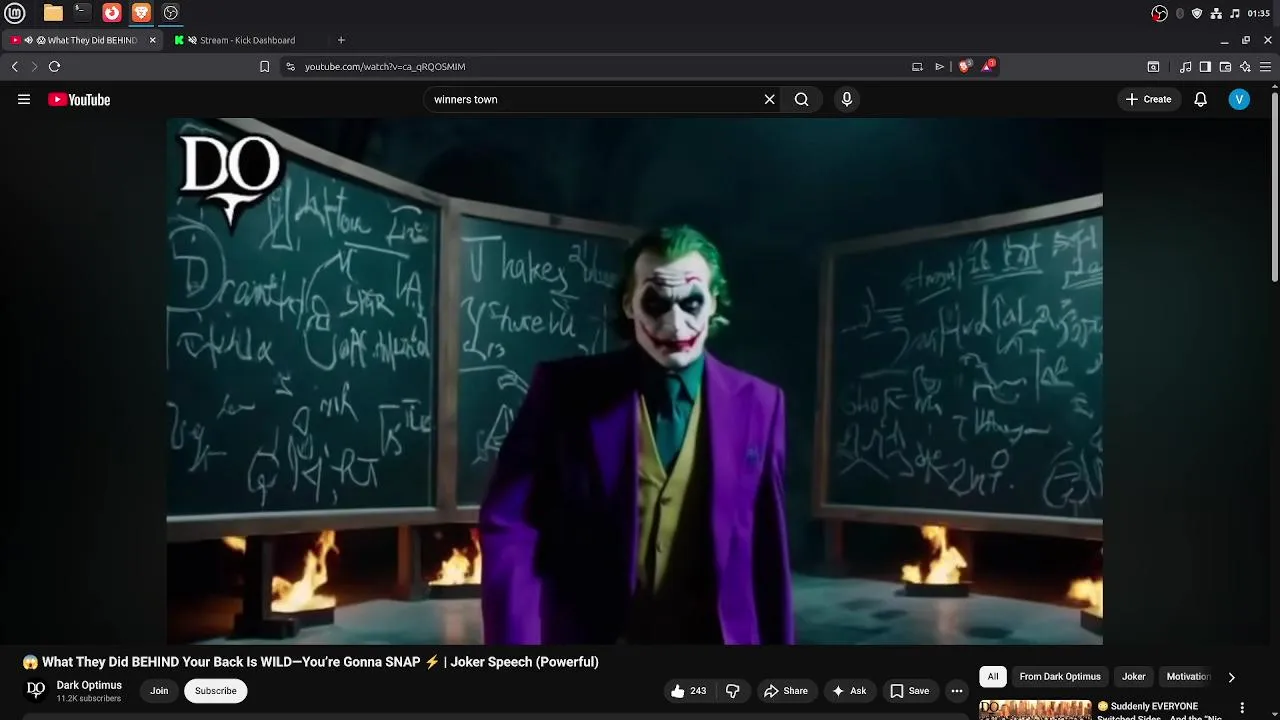Open more actions three-dot menu
Image resolution: width=1280 pixels, height=720 pixels.
957,691
